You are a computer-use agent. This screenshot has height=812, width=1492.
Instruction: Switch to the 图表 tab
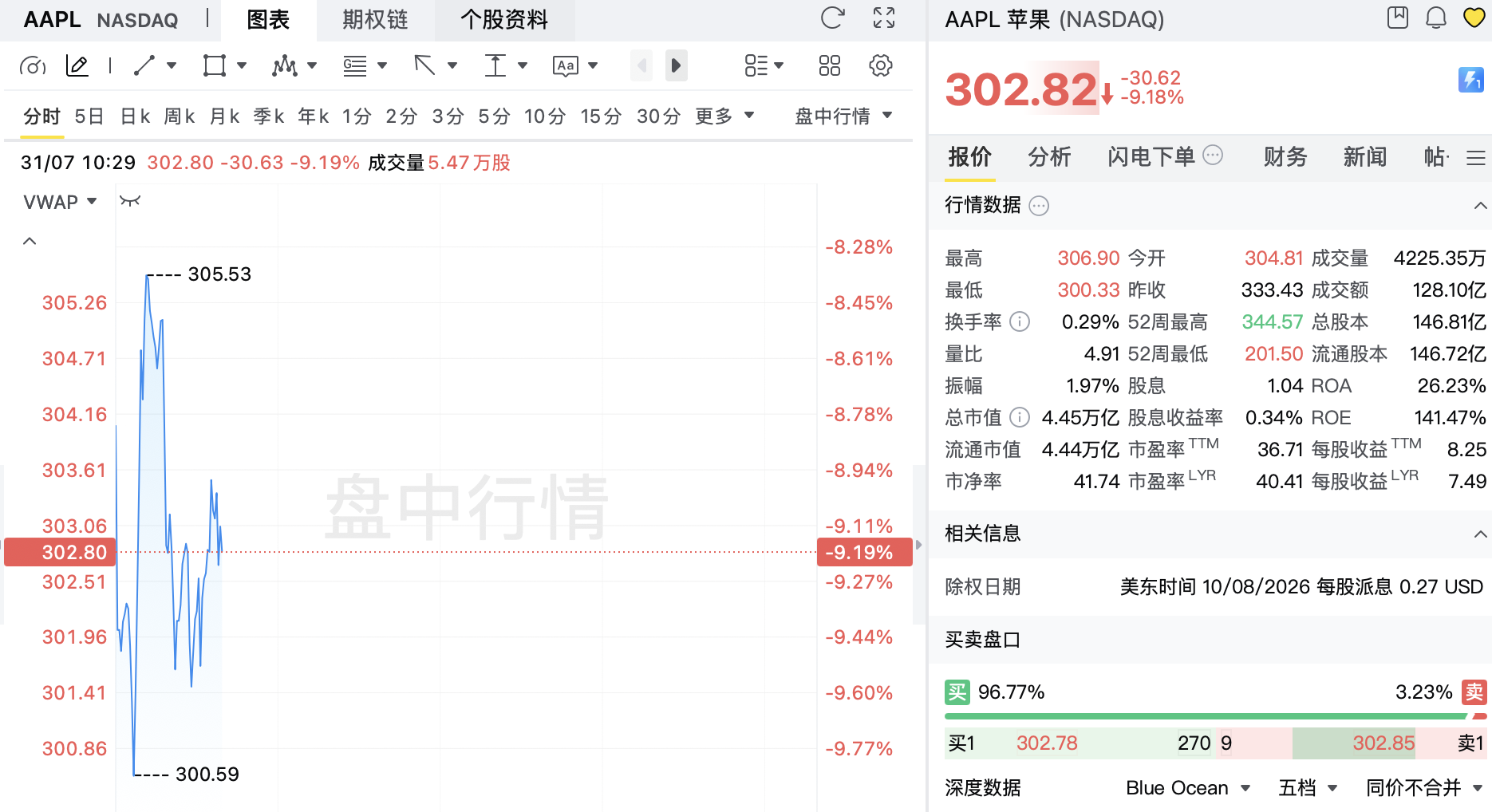pos(268,20)
